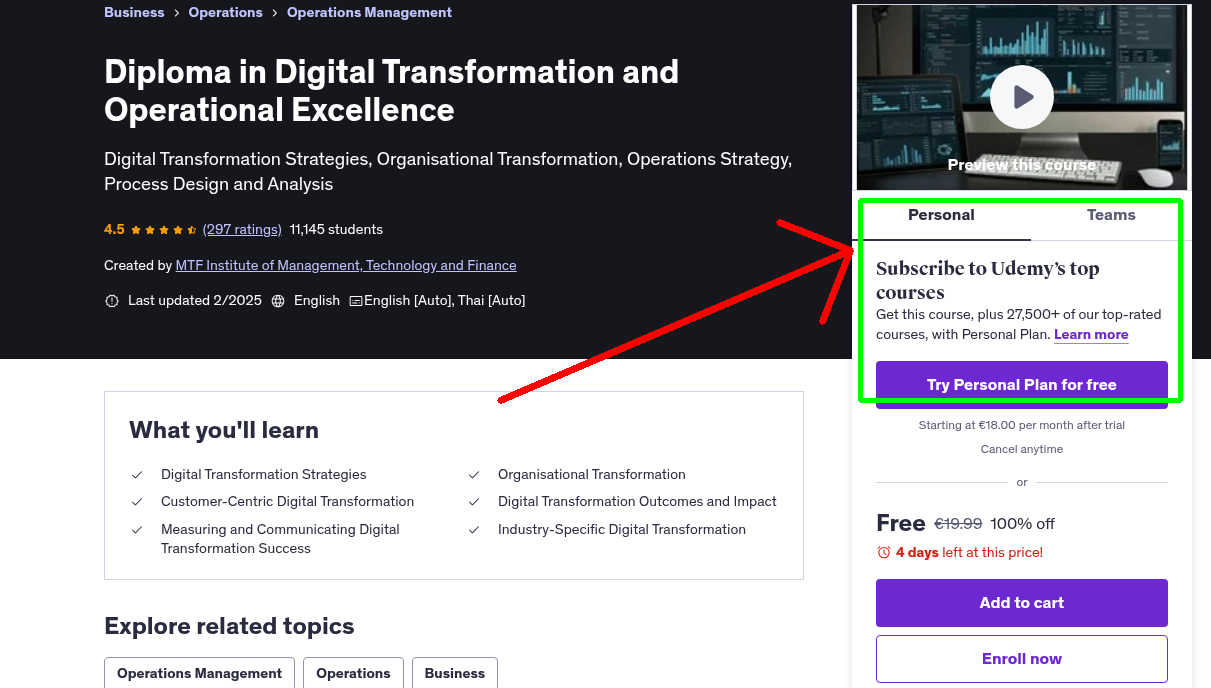Click the Enroll now button

pyautogui.click(x=1022, y=659)
